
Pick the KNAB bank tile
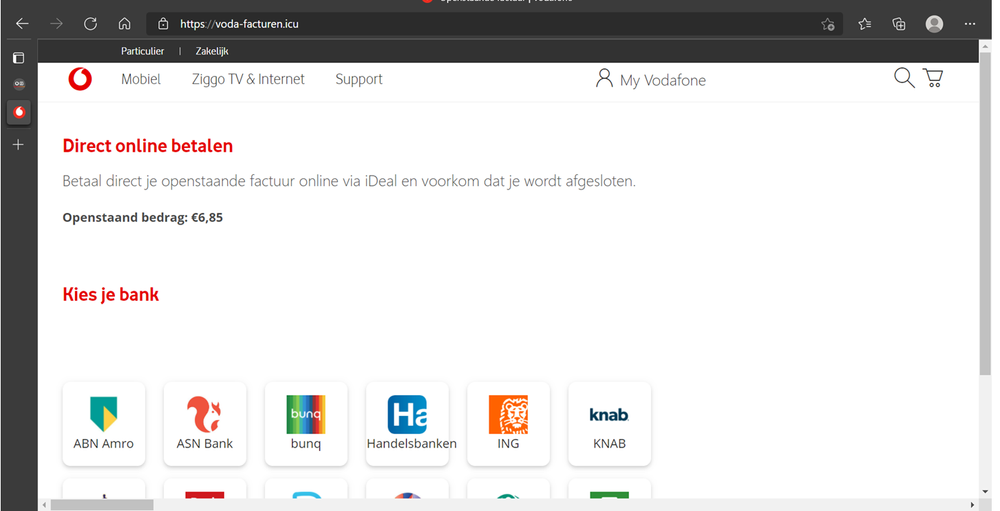tap(610, 424)
